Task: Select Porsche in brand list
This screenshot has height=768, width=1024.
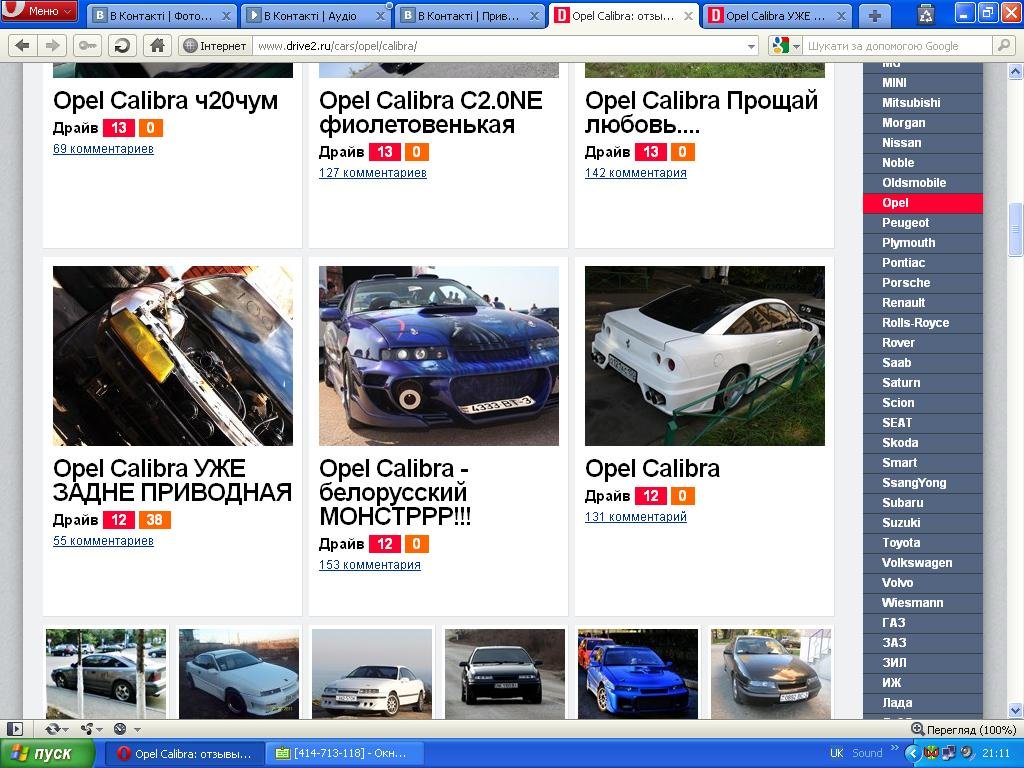Action: [922, 283]
